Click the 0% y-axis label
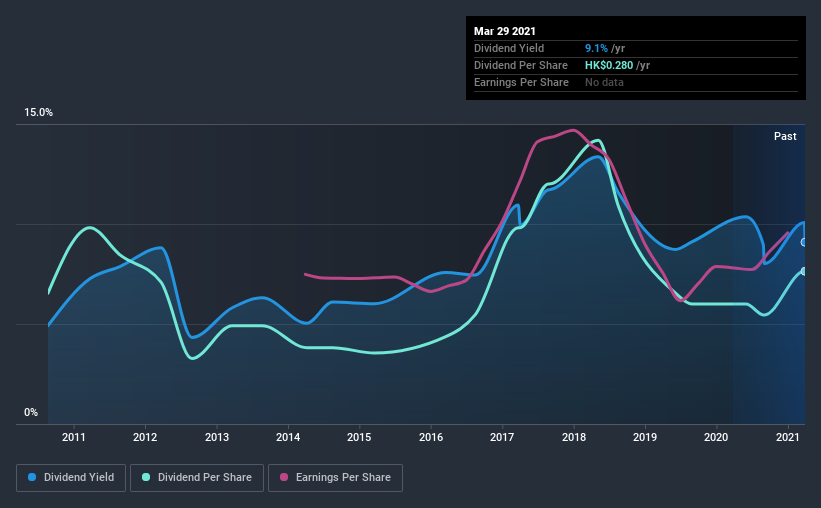Image resolution: width=821 pixels, height=508 pixels. click(31, 413)
